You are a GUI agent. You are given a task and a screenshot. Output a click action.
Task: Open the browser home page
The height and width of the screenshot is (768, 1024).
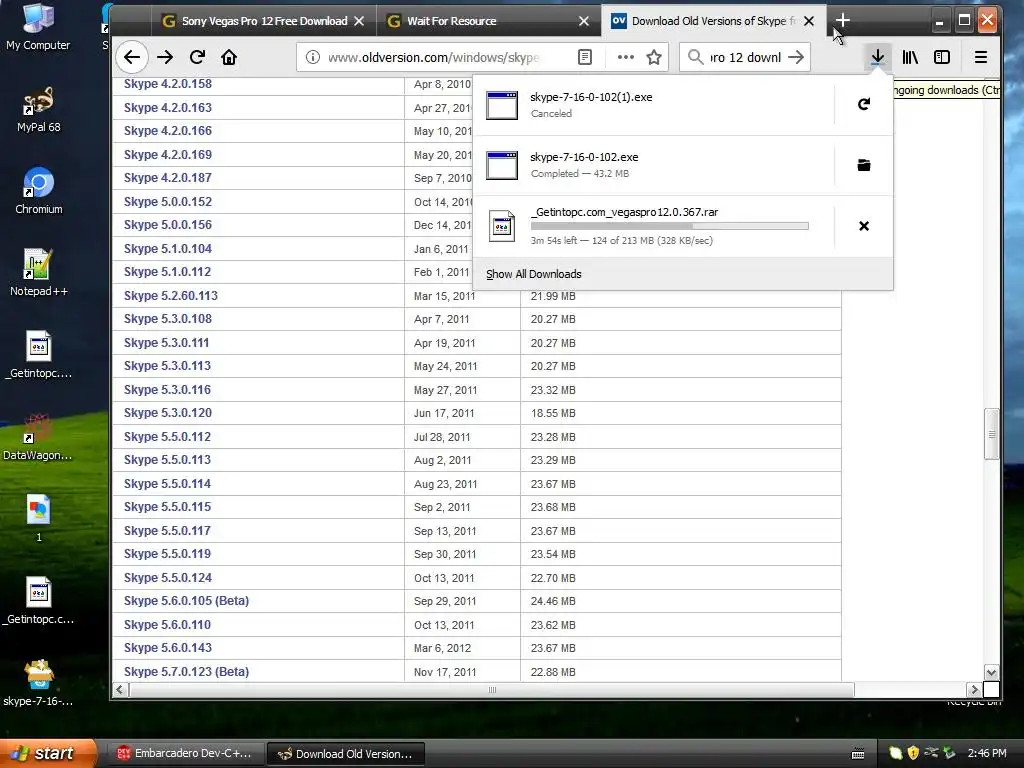(229, 57)
